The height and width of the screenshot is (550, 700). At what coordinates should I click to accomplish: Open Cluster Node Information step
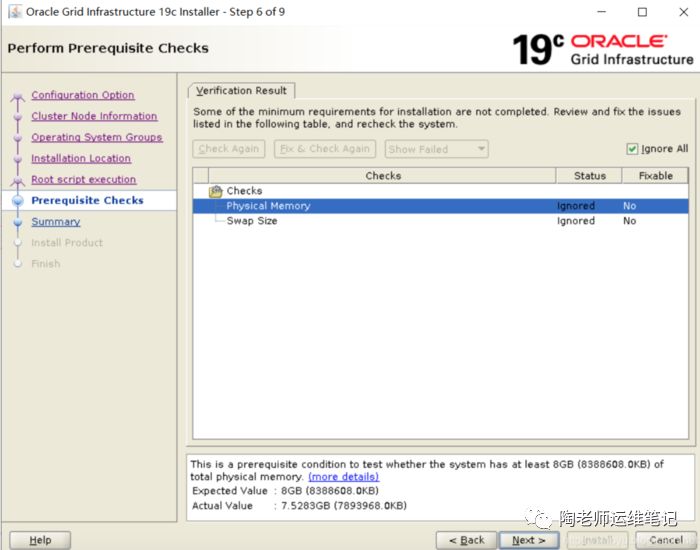[x=94, y=116]
